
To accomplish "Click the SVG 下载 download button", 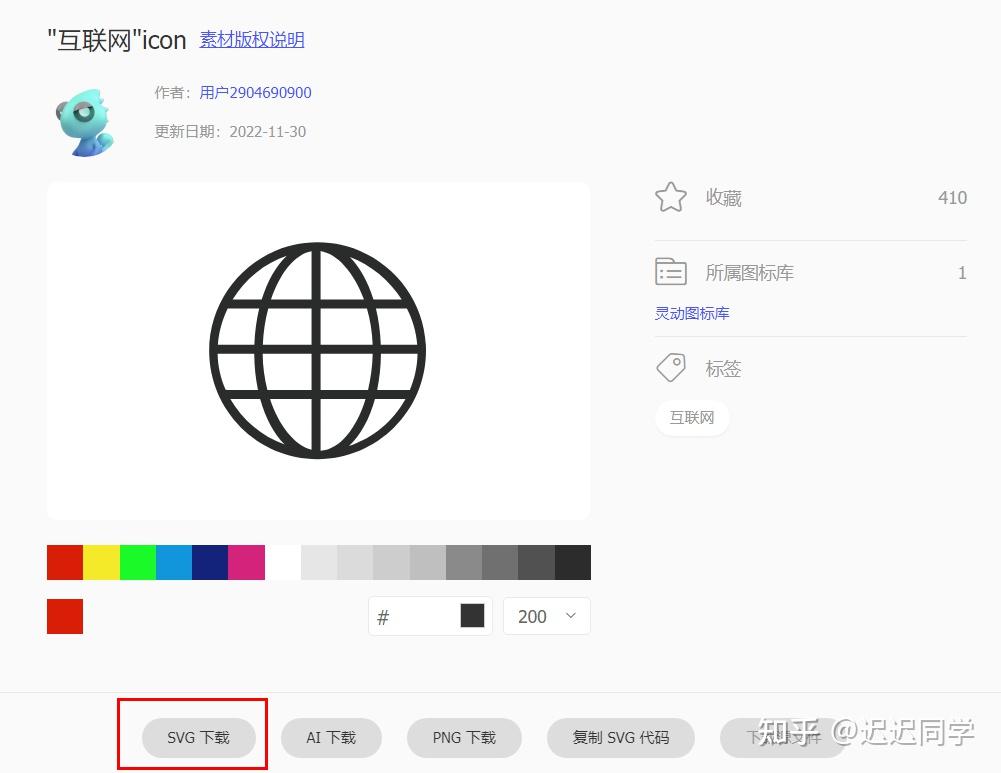I will (197, 737).
